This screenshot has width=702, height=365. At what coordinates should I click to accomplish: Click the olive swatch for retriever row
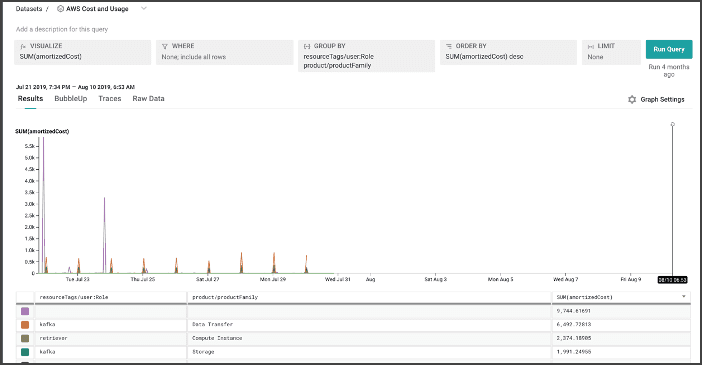click(25, 338)
